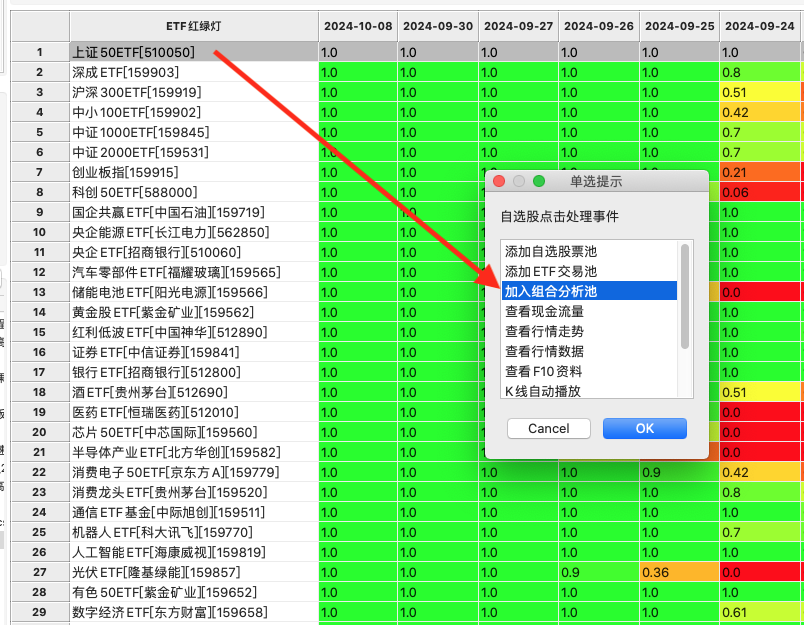Click 0.21 cell in 创业板指 row

(x=759, y=172)
